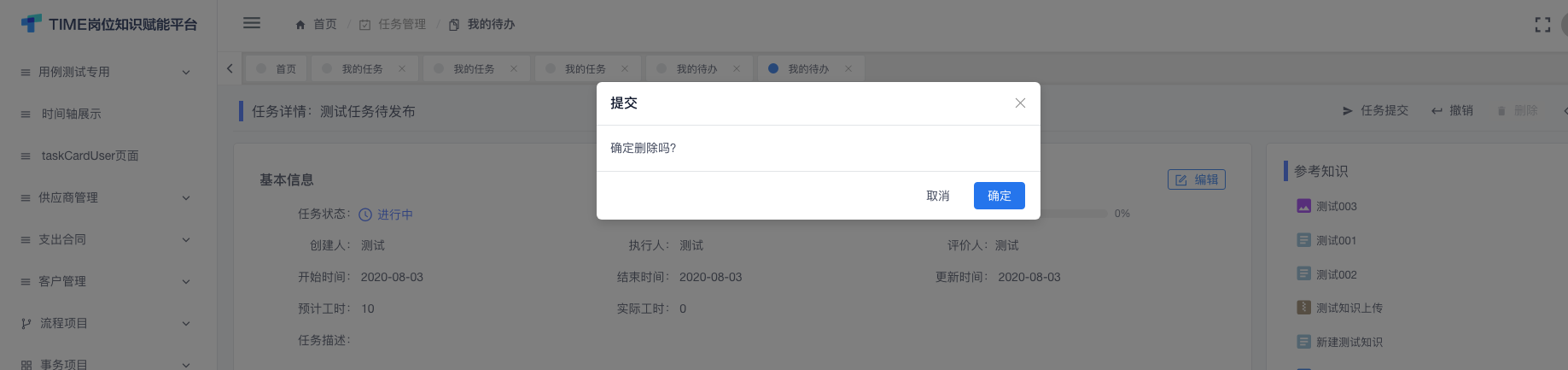Close the inactive 我的待办 tab
The height and width of the screenshot is (370, 1568).
737,69
